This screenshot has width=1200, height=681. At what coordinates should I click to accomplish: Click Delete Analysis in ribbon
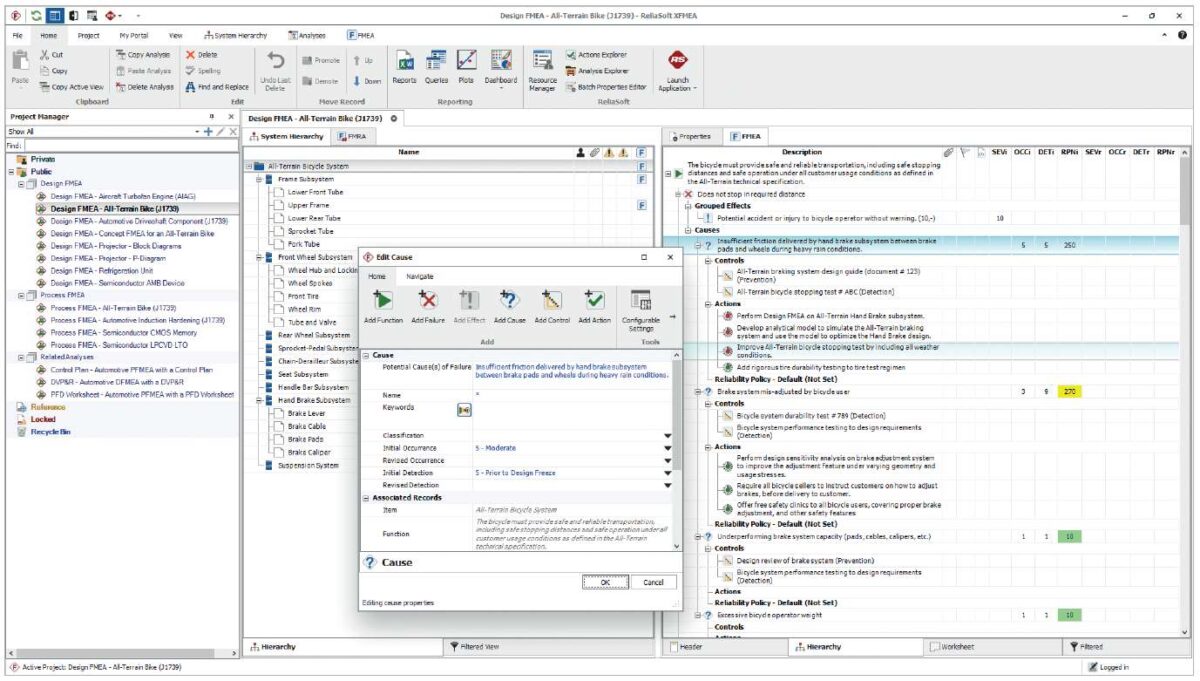tap(145, 87)
